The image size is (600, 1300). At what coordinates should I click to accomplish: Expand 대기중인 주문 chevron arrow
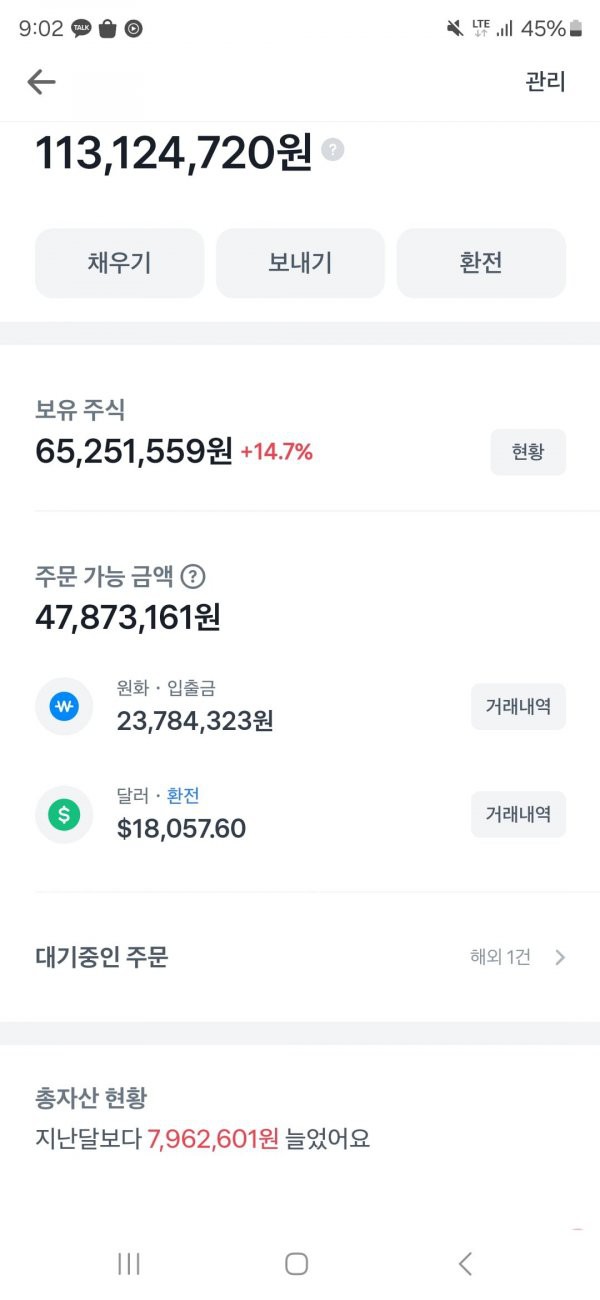tap(560, 957)
